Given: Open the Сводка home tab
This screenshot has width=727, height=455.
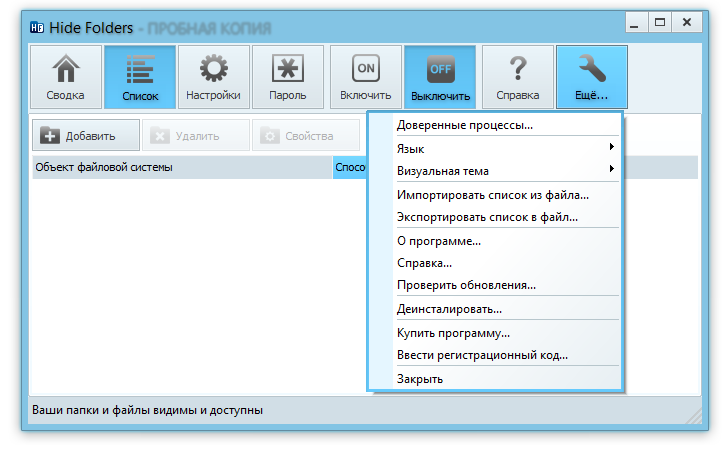Looking at the screenshot, I should 66,77.
